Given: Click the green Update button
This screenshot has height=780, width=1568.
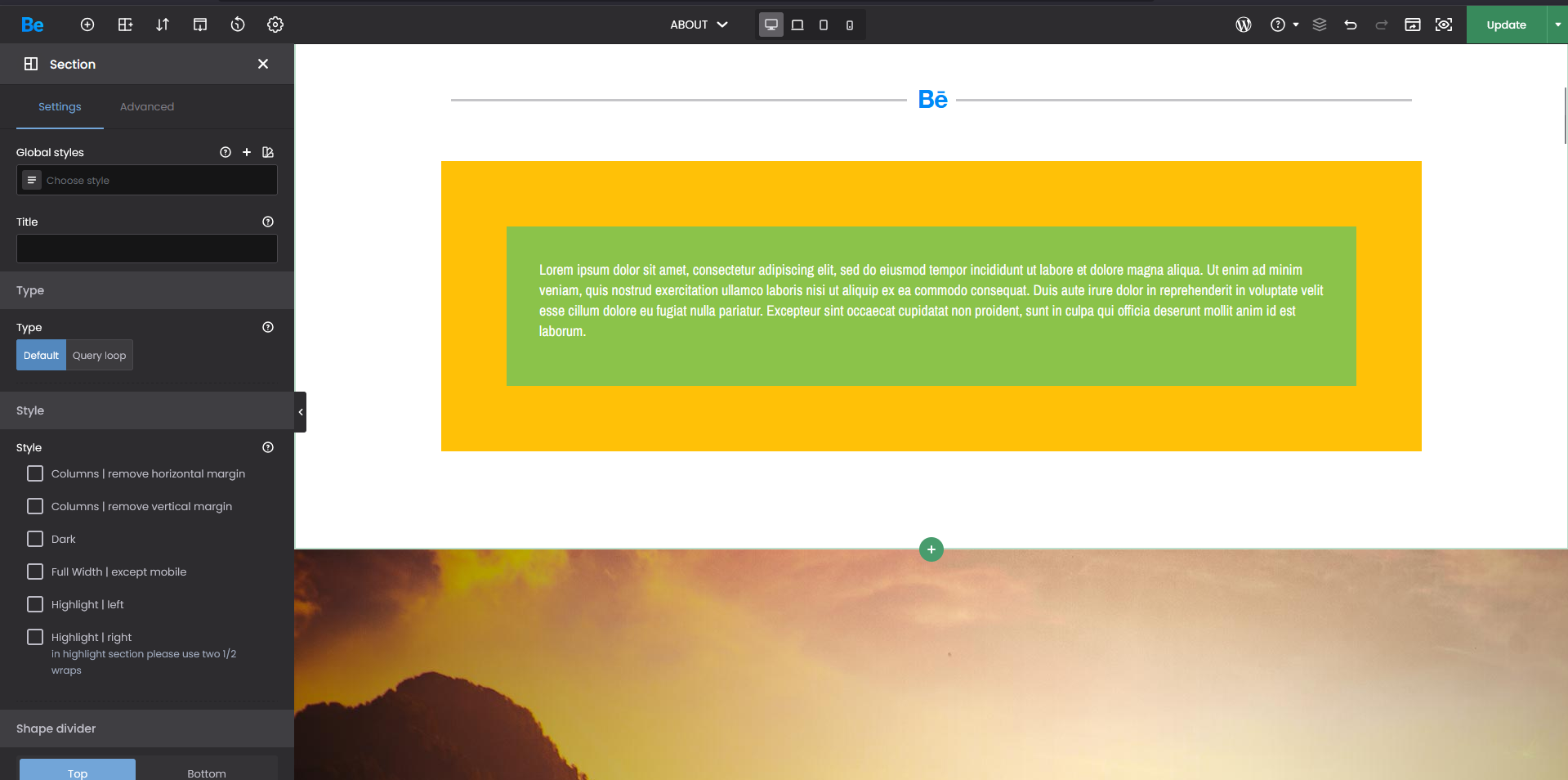Looking at the screenshot, I should 1506,25.
